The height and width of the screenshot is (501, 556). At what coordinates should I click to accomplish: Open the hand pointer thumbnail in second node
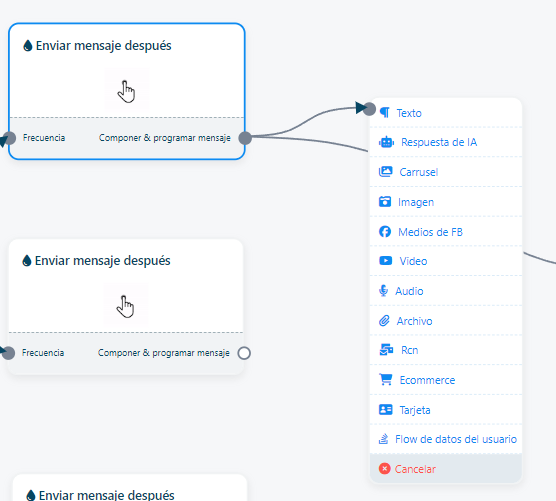click(126, 306)
